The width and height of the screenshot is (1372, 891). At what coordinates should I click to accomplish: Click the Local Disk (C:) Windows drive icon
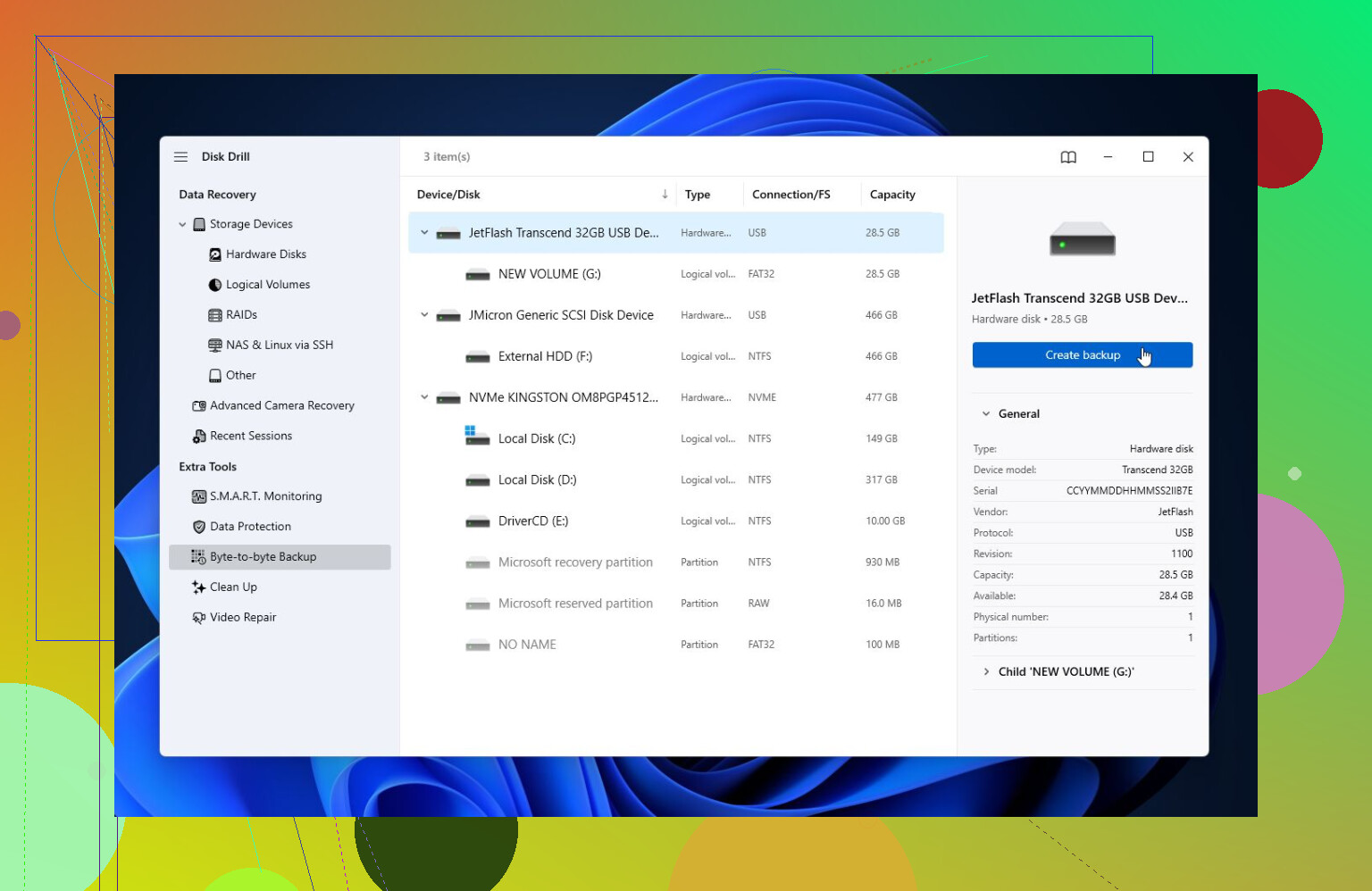tap(477, 436)
